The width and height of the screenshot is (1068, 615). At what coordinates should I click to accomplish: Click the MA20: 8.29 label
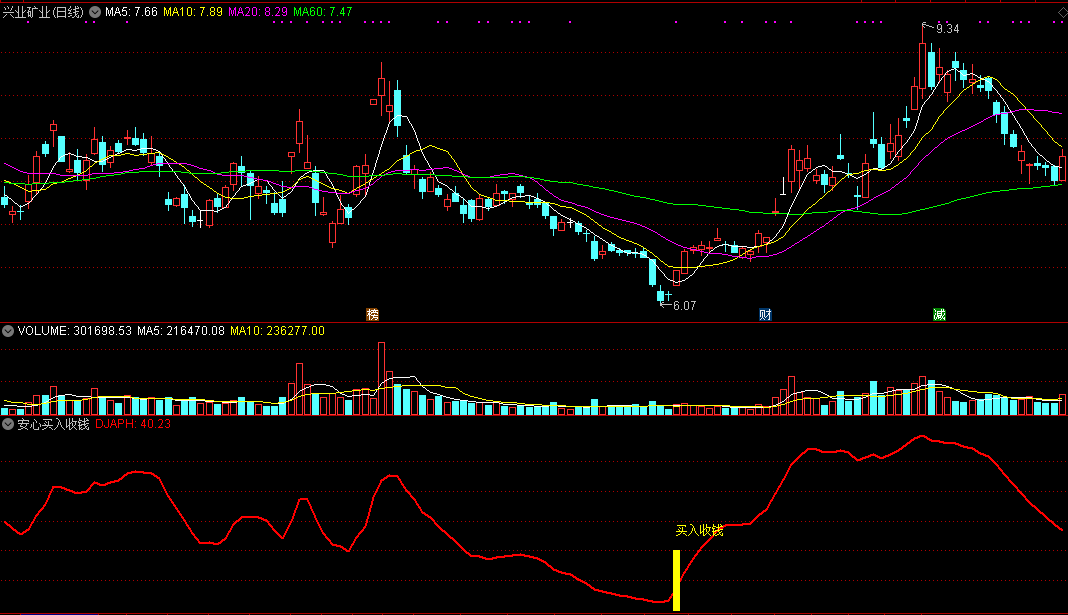click(257, 12)
